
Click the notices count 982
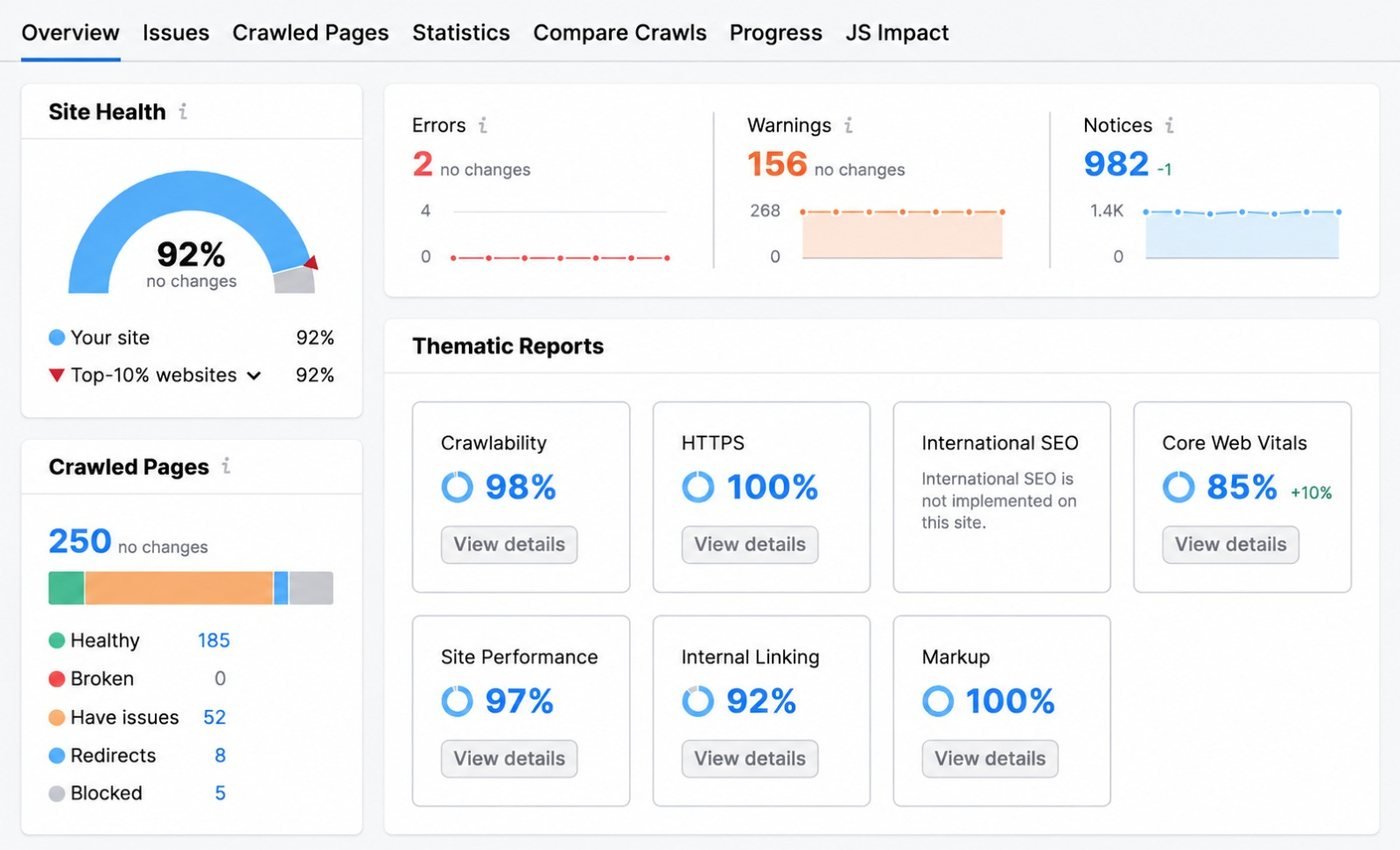click(x=1116, y=164)
